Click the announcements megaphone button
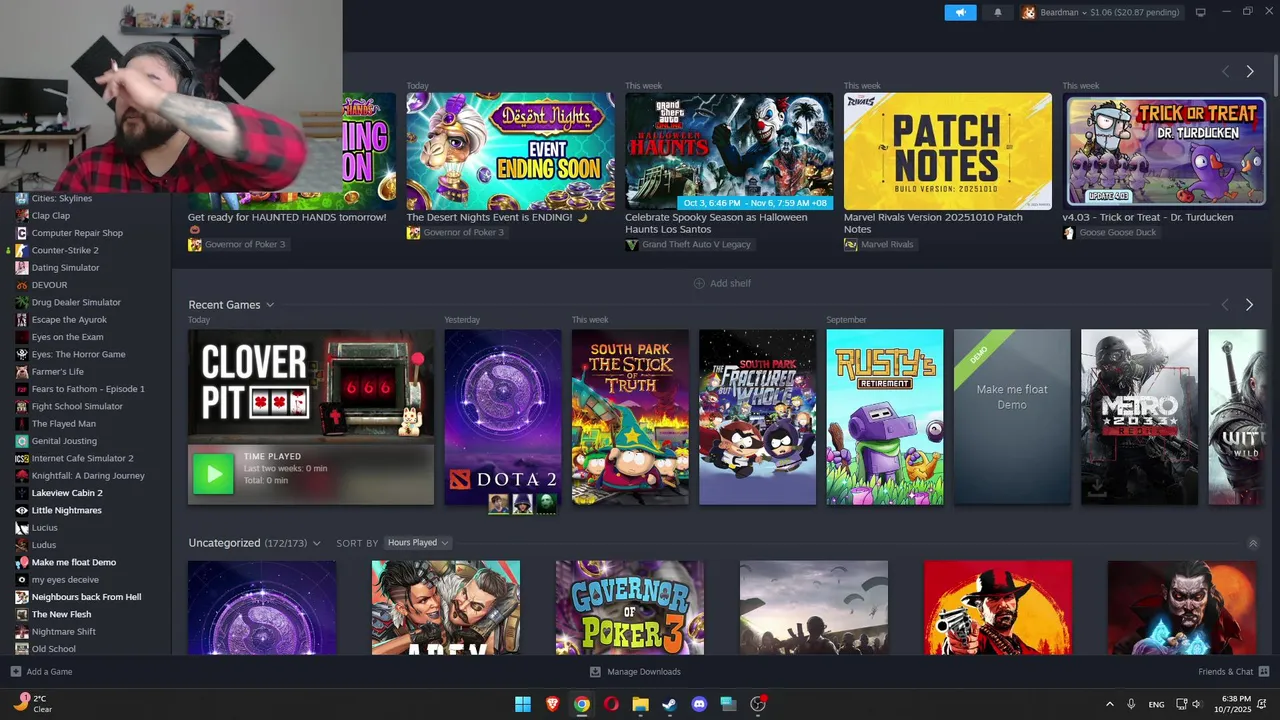The width and height of the screenshot is (1280, 720). [x=960, y=12]
